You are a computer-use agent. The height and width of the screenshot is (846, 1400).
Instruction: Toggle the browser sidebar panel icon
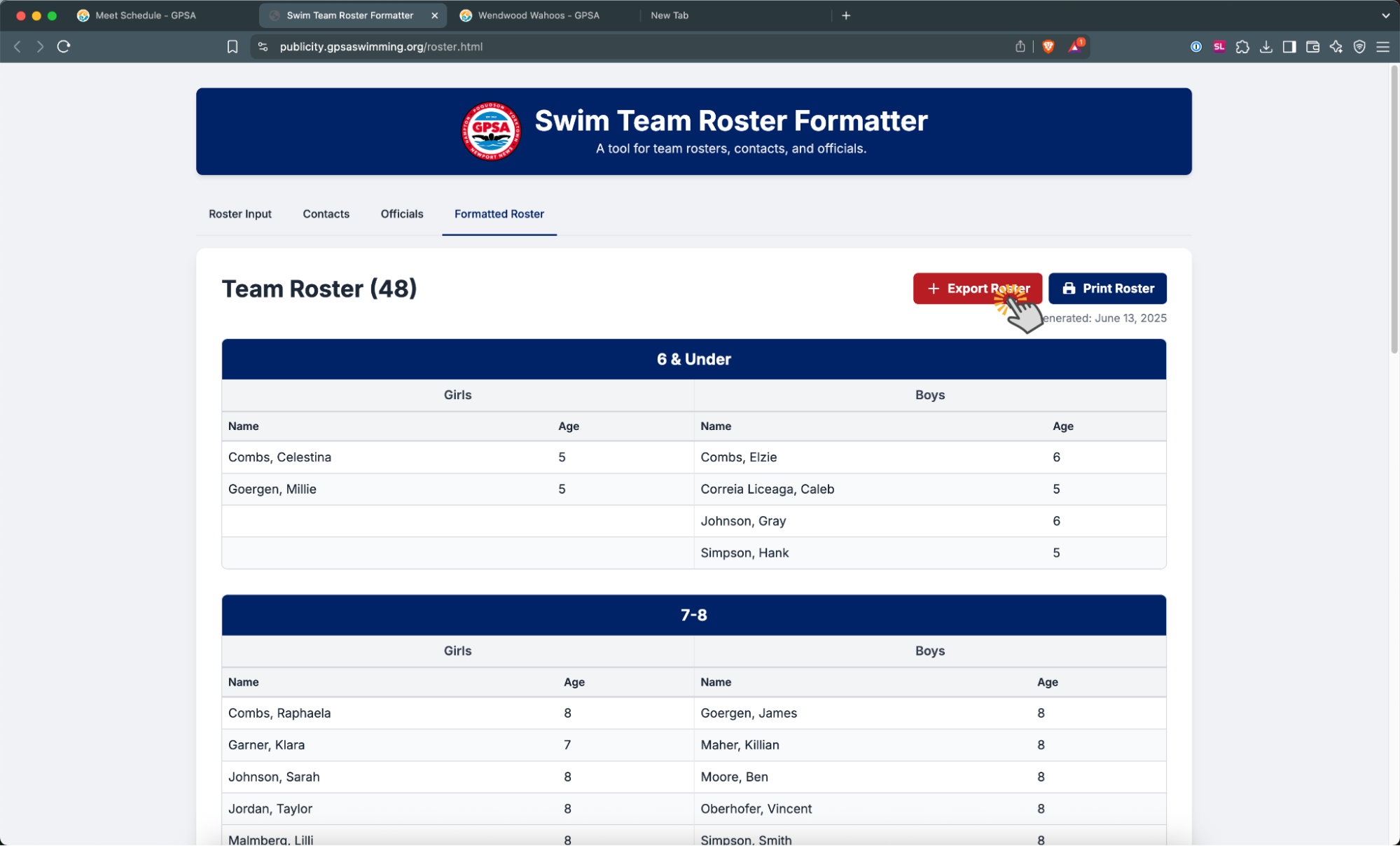1289,46
